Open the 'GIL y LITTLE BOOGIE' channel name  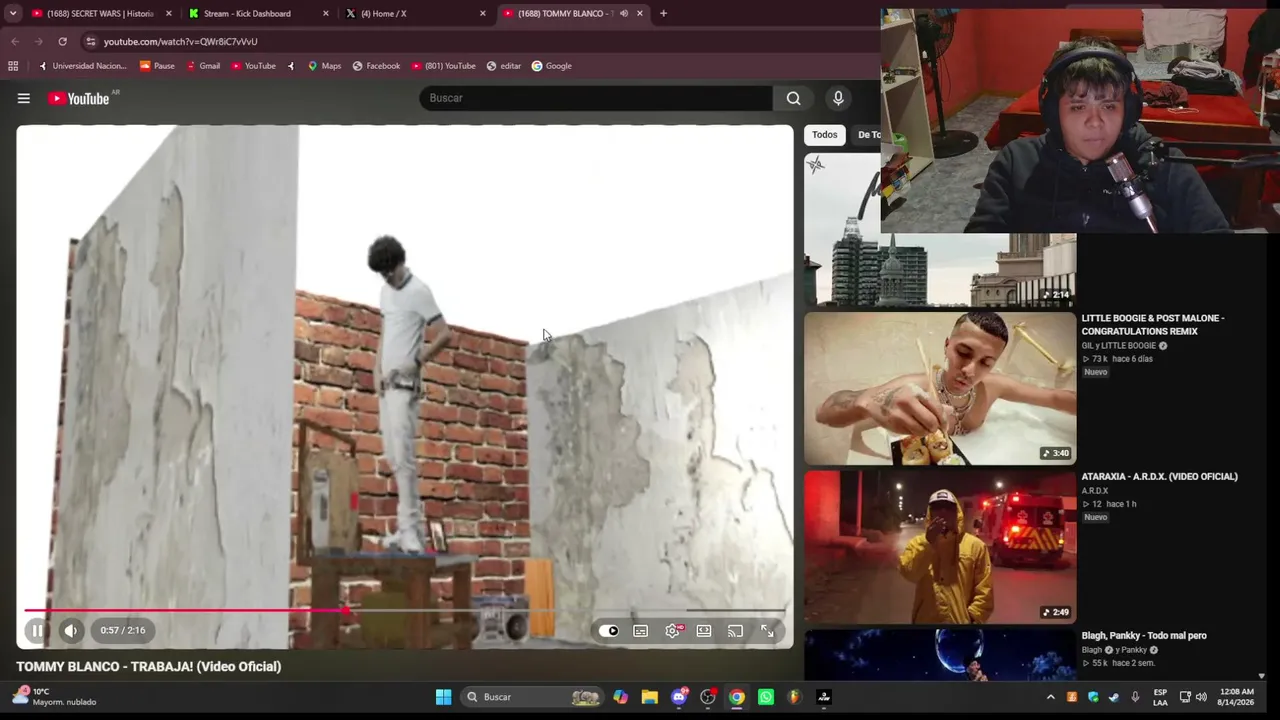pyautogui.click(x=1119, y=346)
